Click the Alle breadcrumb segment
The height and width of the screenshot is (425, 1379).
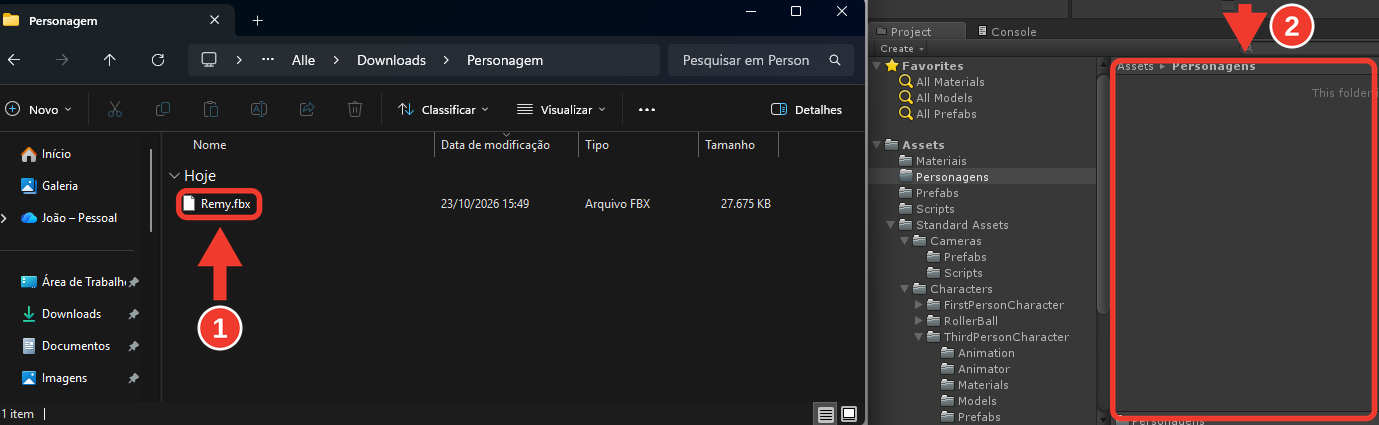click(x=303, y=60)
